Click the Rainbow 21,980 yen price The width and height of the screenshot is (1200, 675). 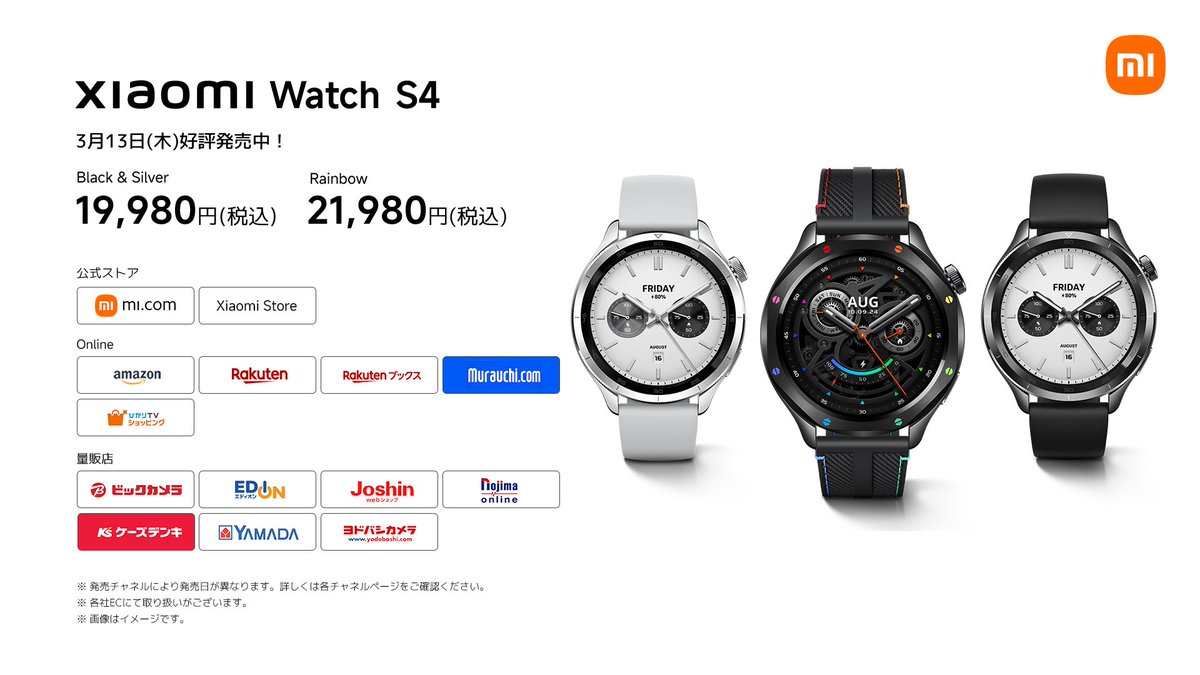pyautogui.click(x=407, y=211)
